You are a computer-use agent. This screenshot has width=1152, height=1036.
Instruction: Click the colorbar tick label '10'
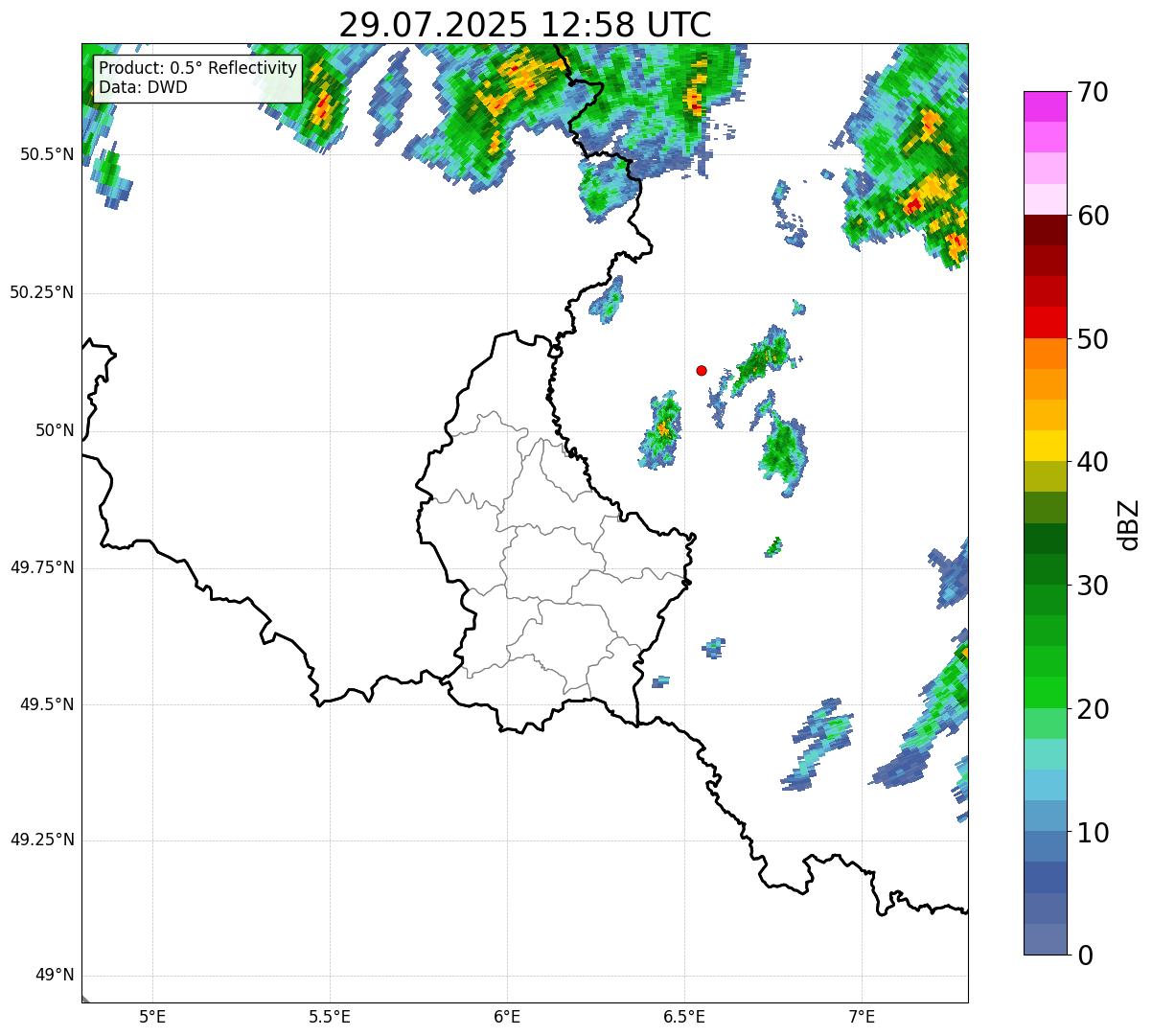(x=1093, y=833)
